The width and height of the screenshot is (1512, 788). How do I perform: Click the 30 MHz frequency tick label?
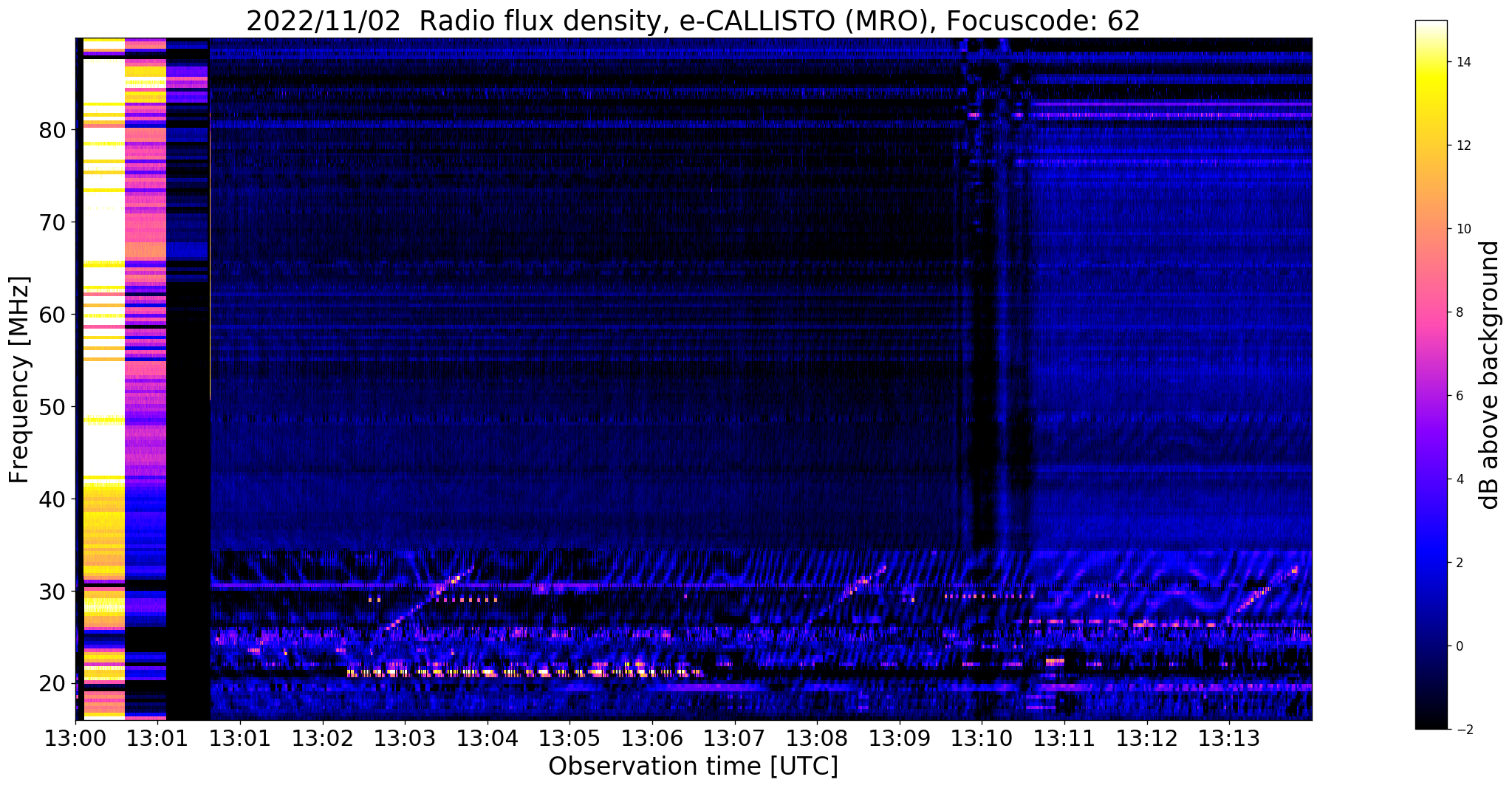click(x=52, y=592)
